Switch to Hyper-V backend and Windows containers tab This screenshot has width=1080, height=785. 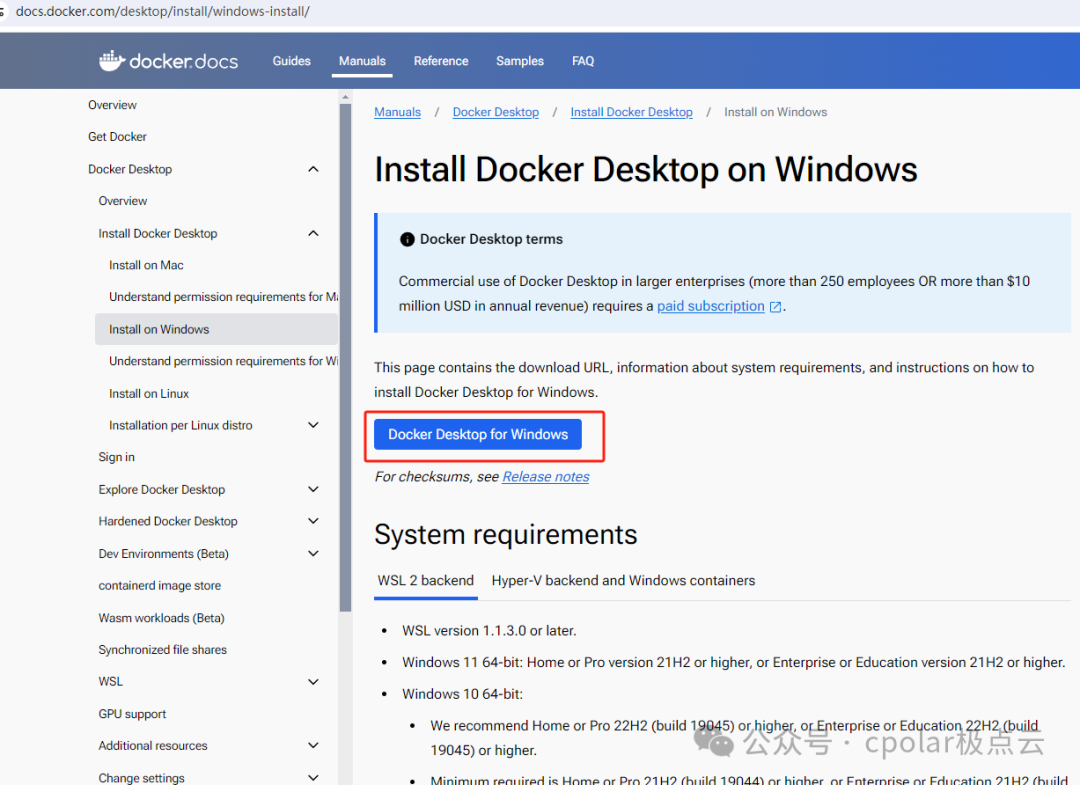click(x=623, y=580)
